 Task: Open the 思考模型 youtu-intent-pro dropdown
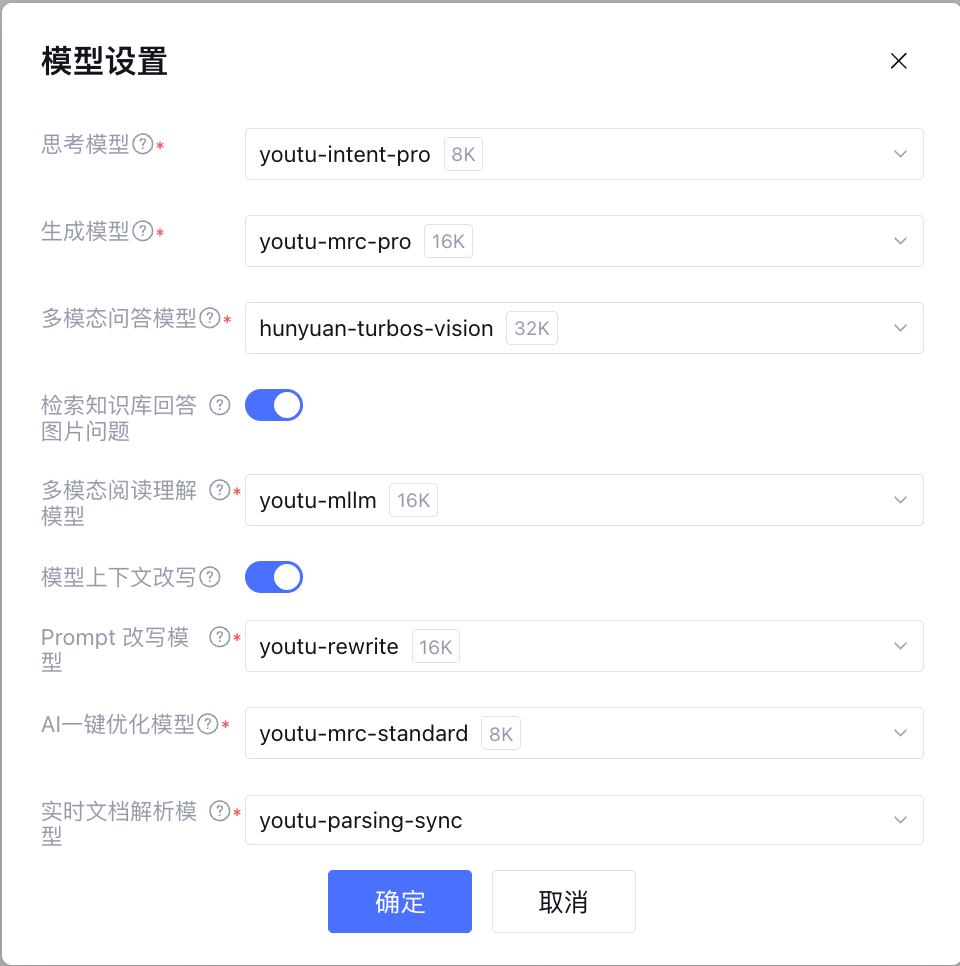583,154
